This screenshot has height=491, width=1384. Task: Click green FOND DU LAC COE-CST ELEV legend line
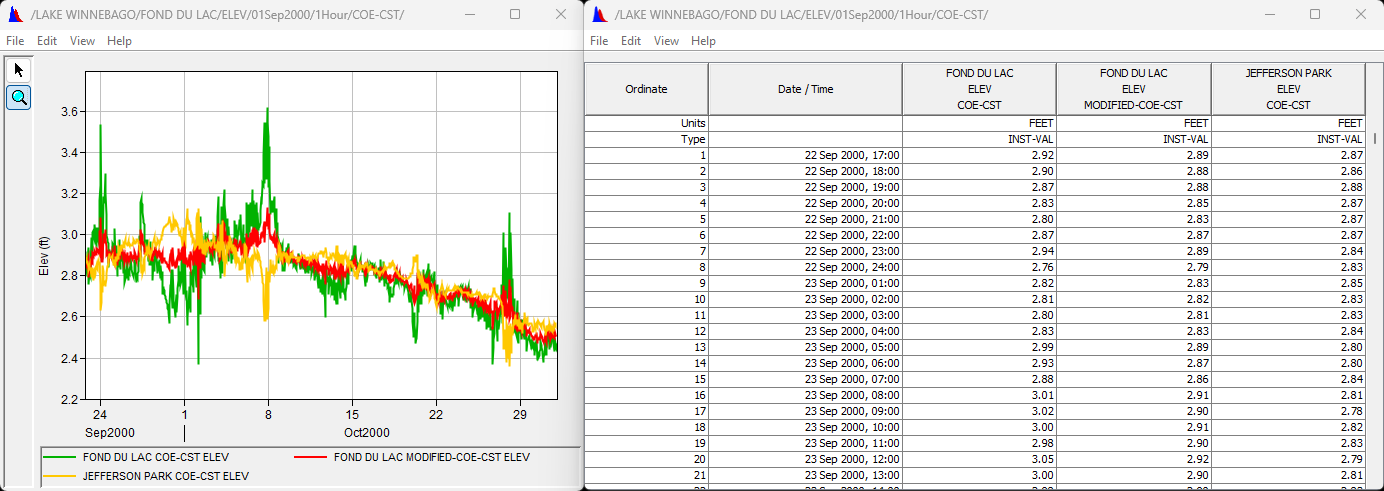[59, 457]
